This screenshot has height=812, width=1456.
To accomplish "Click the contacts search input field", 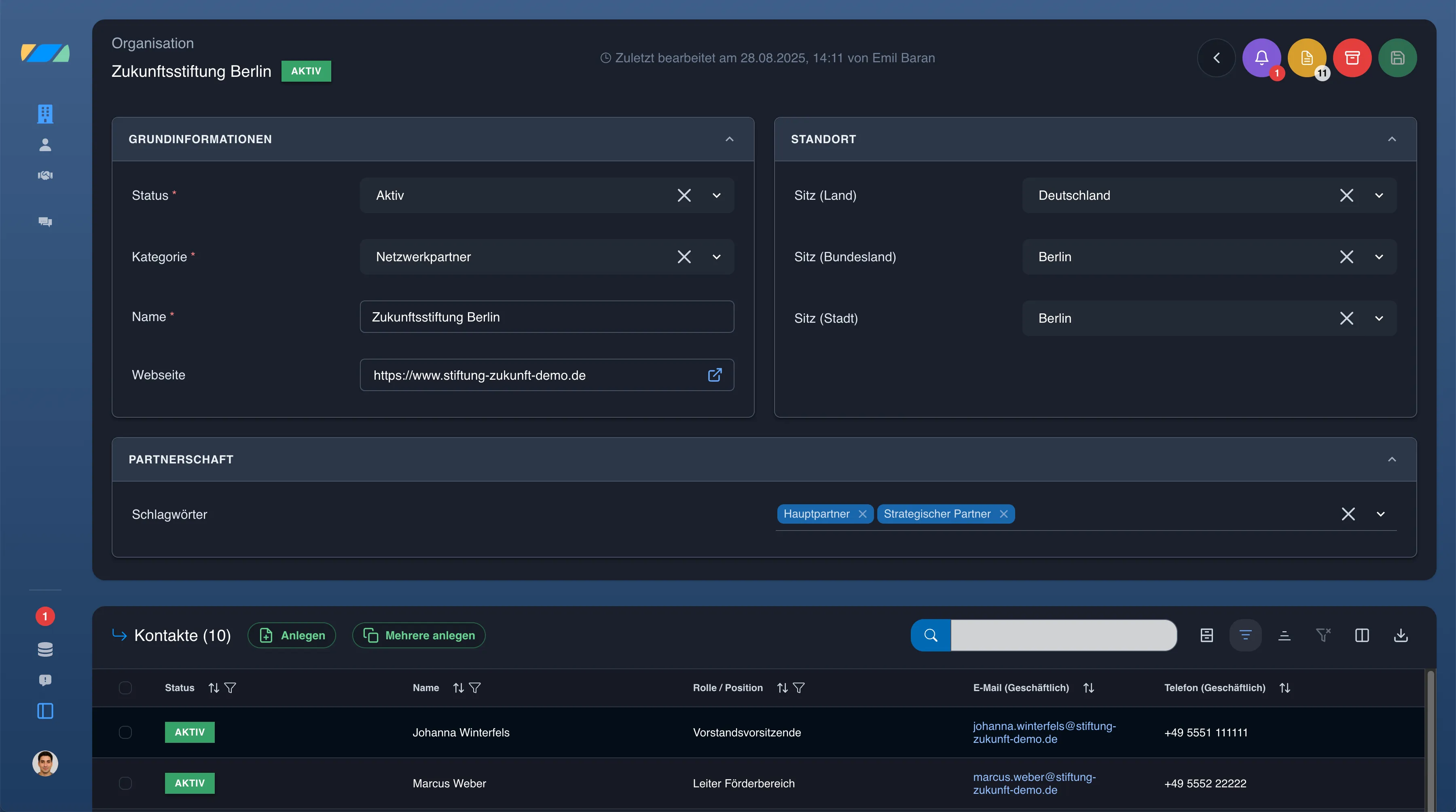I will (1064, 635).
